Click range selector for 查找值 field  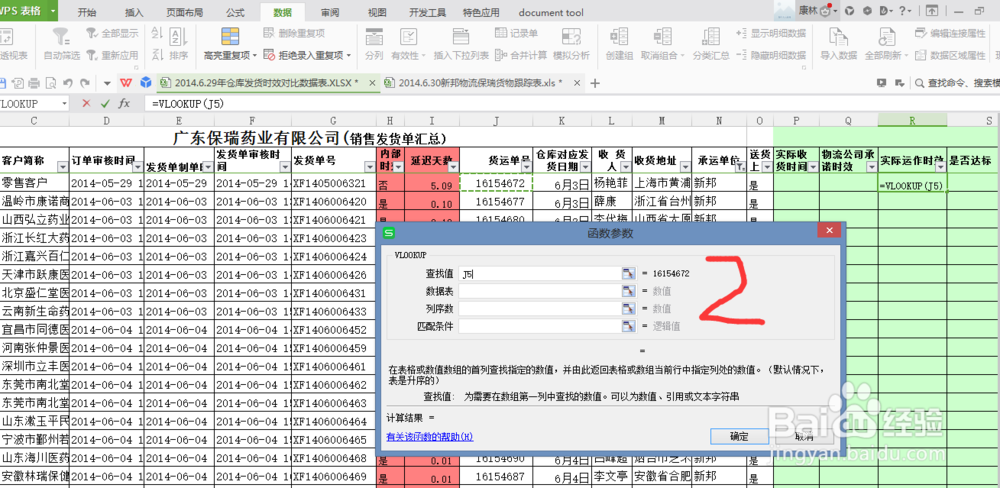(629, 274)
